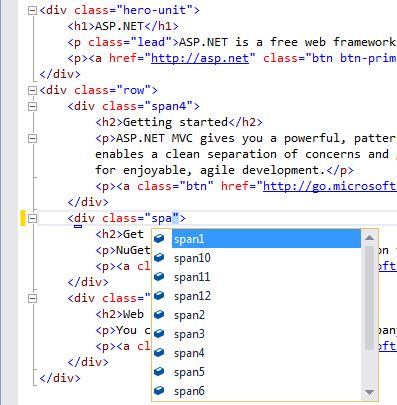
Task: Click the class icon beside span4
Action: 160,352
